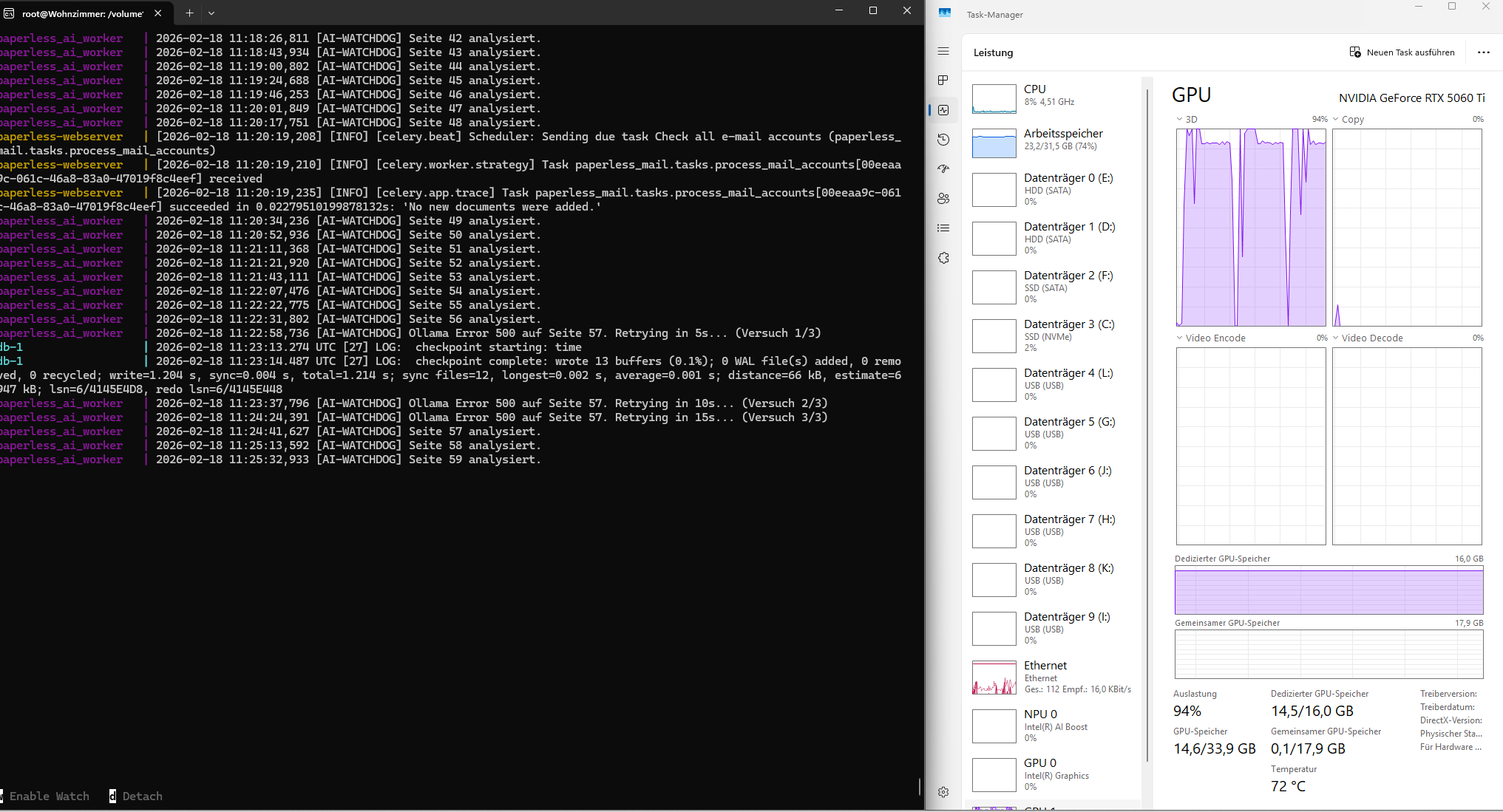Expand the Video Encode engine dropdown
This screenshot has height=812, width=1503.
(1180, 338)
